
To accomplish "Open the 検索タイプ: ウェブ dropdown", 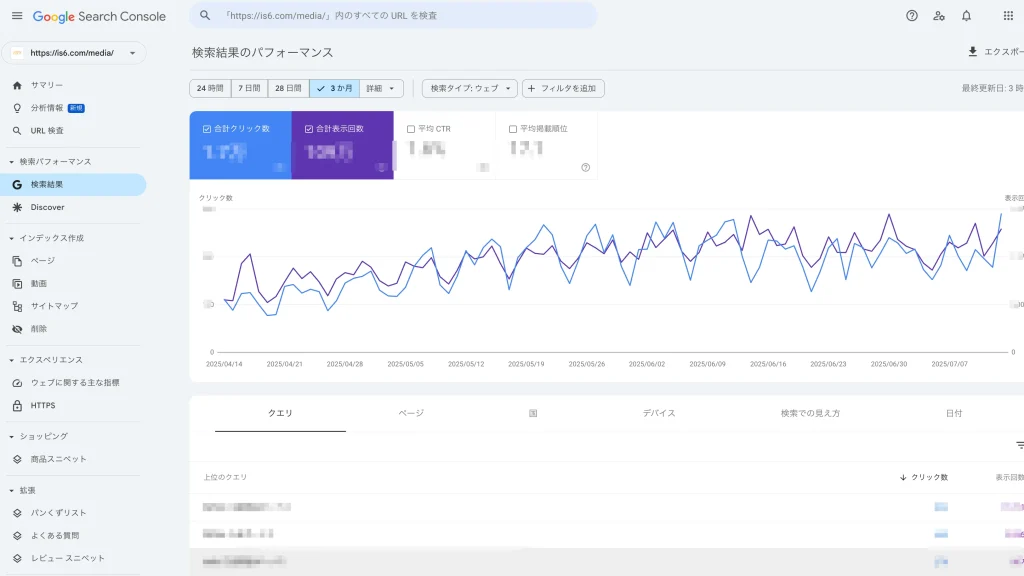I will tap(470, 88).
